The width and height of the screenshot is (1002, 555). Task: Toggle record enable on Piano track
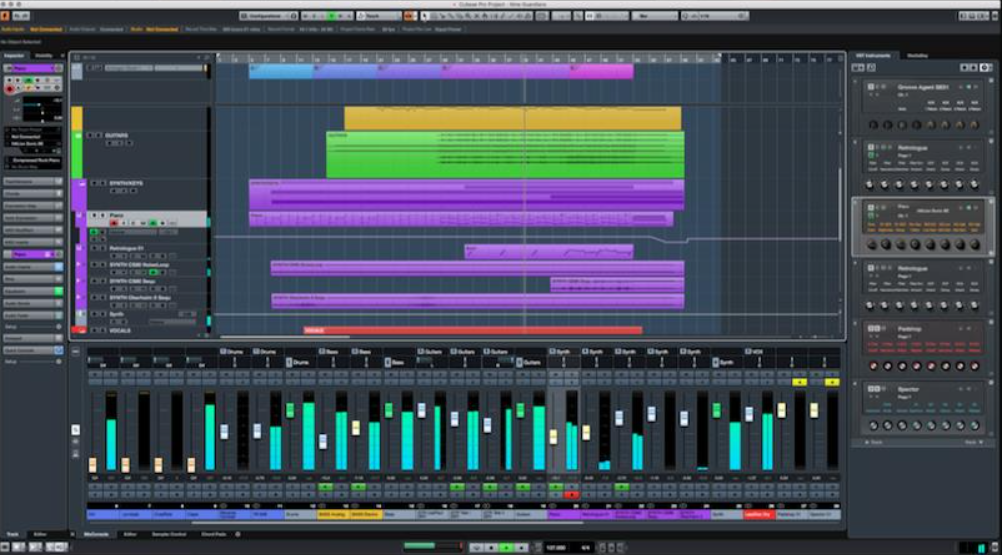coord(114,223)
